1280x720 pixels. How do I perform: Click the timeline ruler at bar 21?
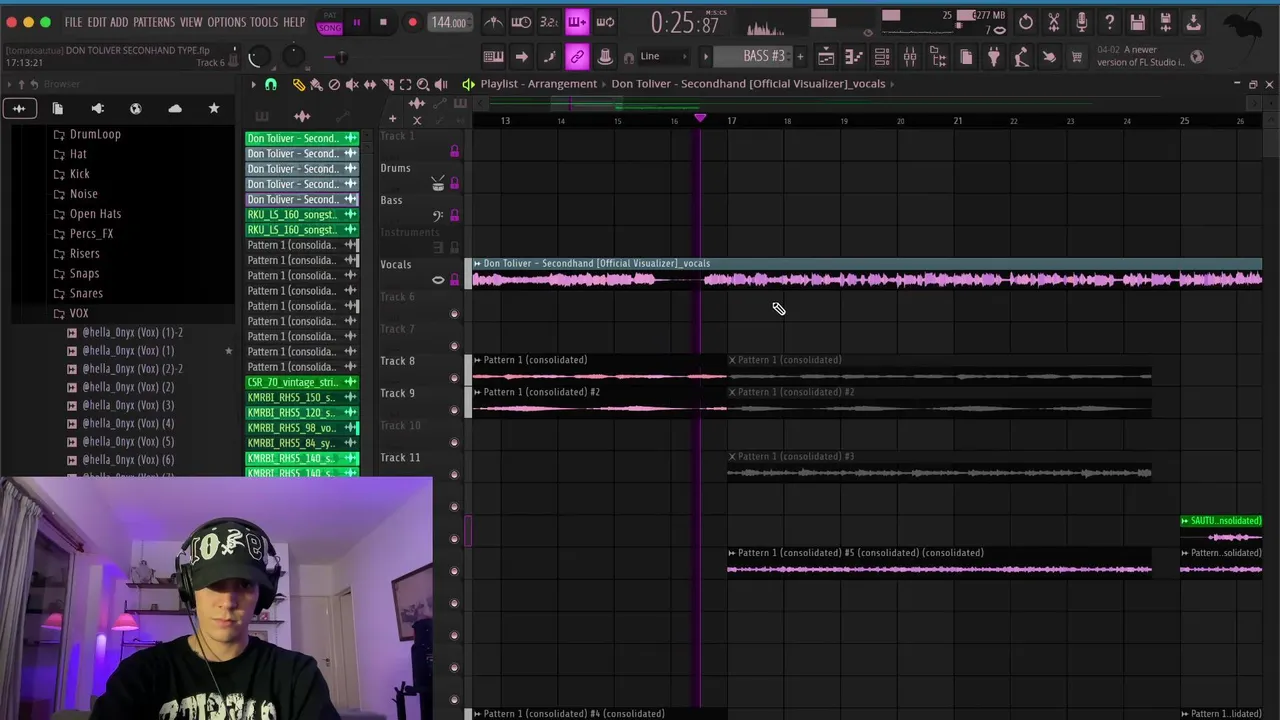957,121
